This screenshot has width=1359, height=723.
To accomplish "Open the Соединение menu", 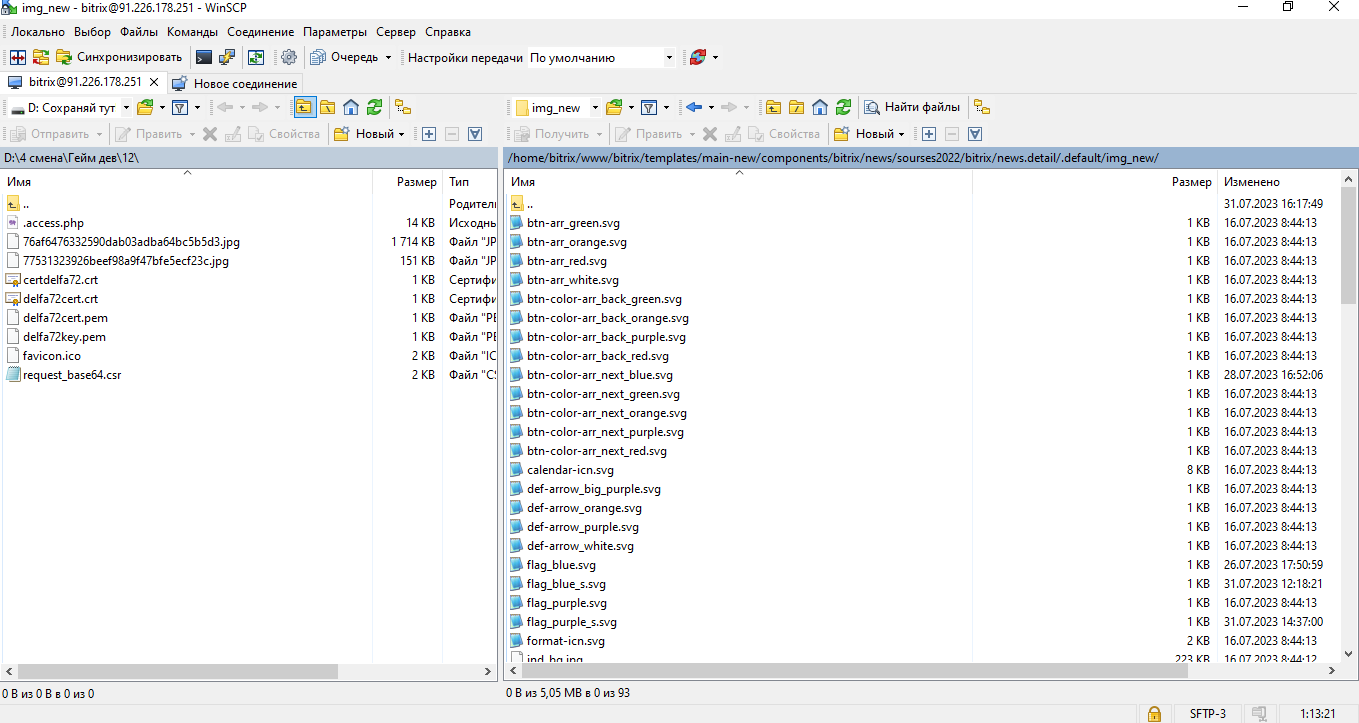I will click(x=261, y=32).
